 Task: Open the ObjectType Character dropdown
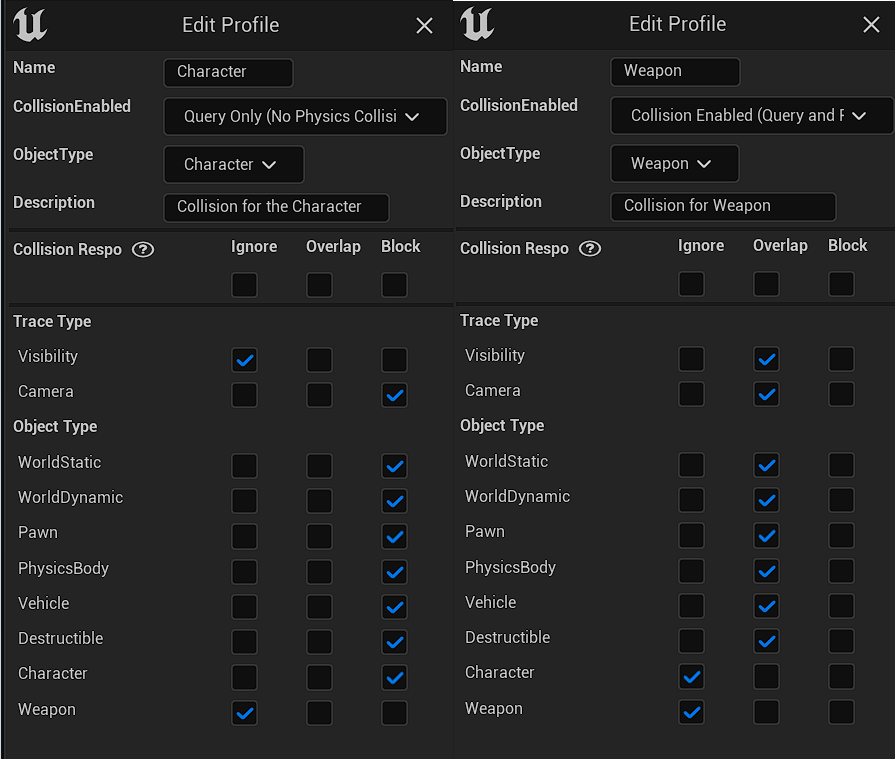tap(233, 164)
